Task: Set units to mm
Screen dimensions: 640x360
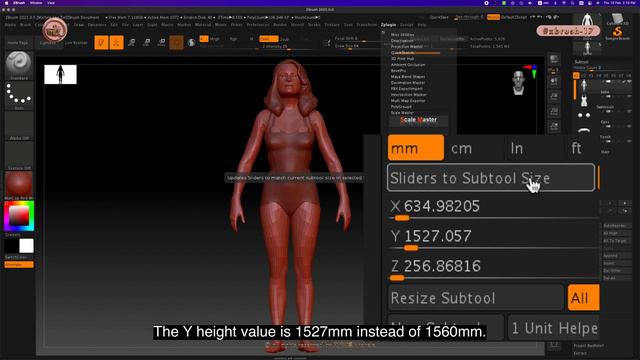Action: click(416, 148)
